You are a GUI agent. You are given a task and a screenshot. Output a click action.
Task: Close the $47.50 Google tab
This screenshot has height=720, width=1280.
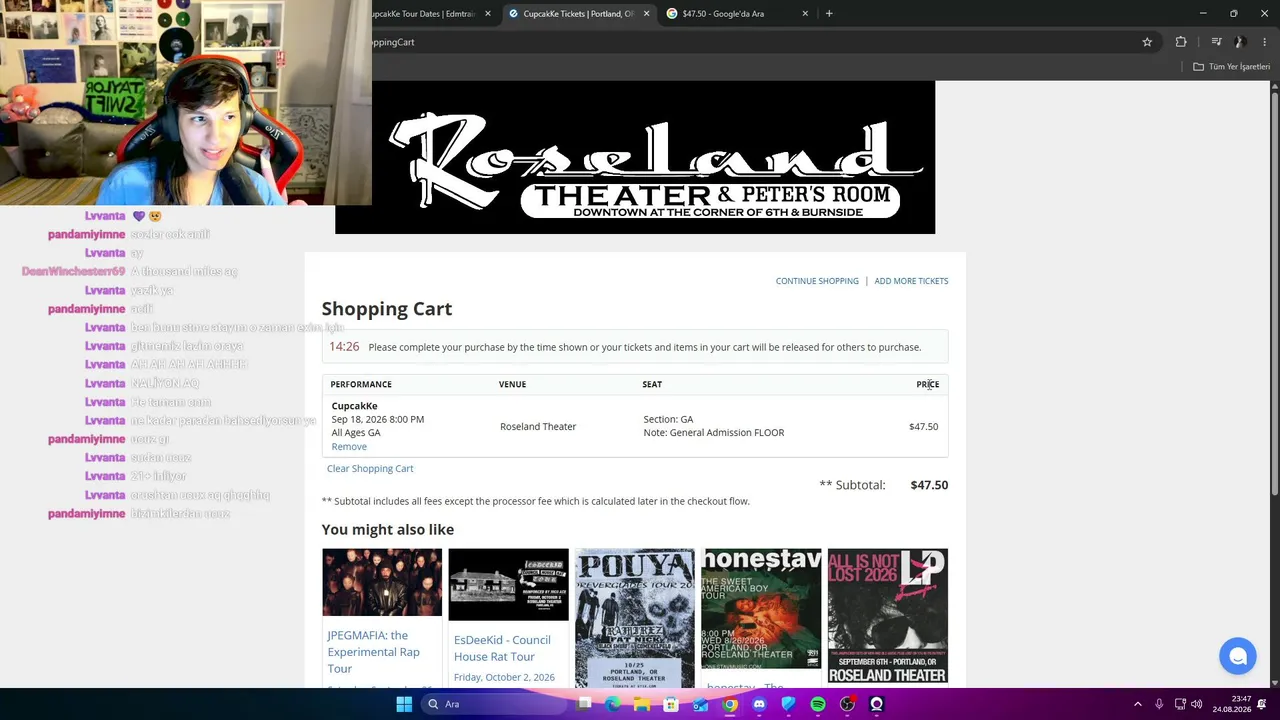(805, 14)
